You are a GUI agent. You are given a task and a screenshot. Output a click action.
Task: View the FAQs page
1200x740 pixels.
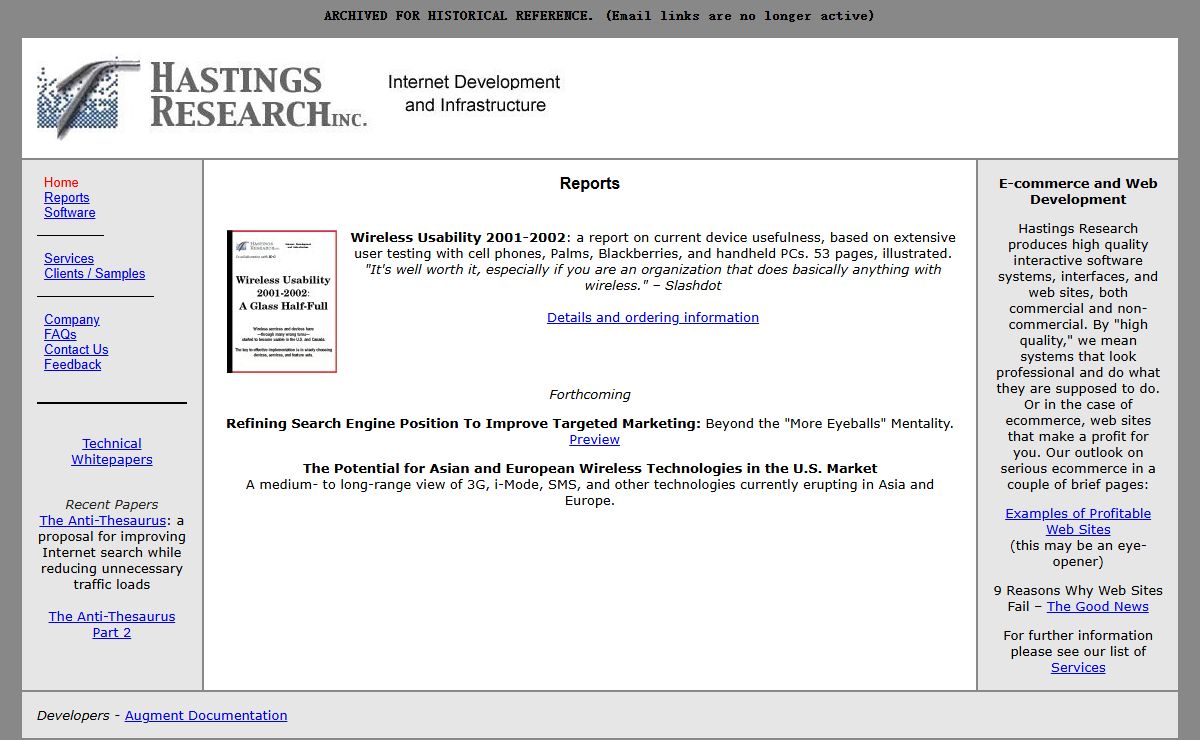click(x=60, y=334)
